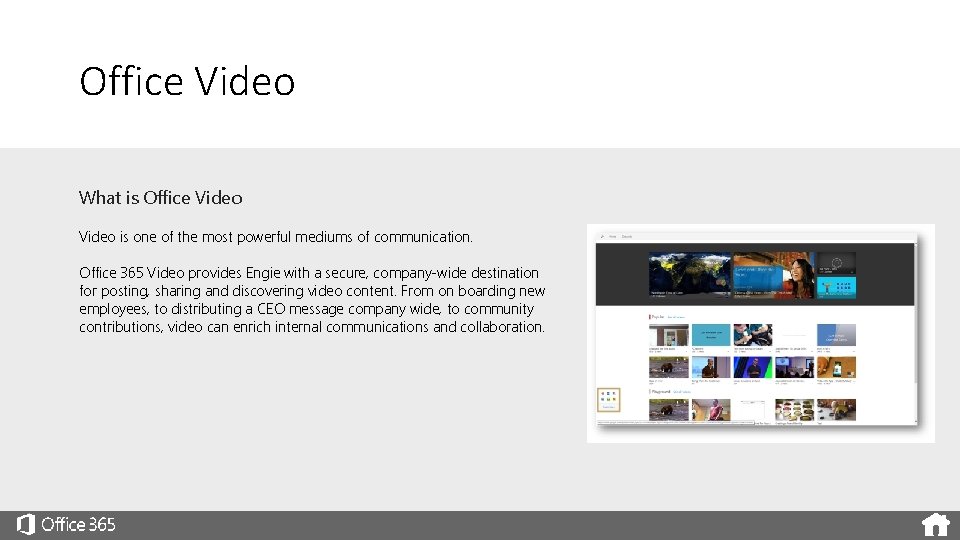
Task: Select the "What is Office Video" heading
Action: tap(160, 198)
